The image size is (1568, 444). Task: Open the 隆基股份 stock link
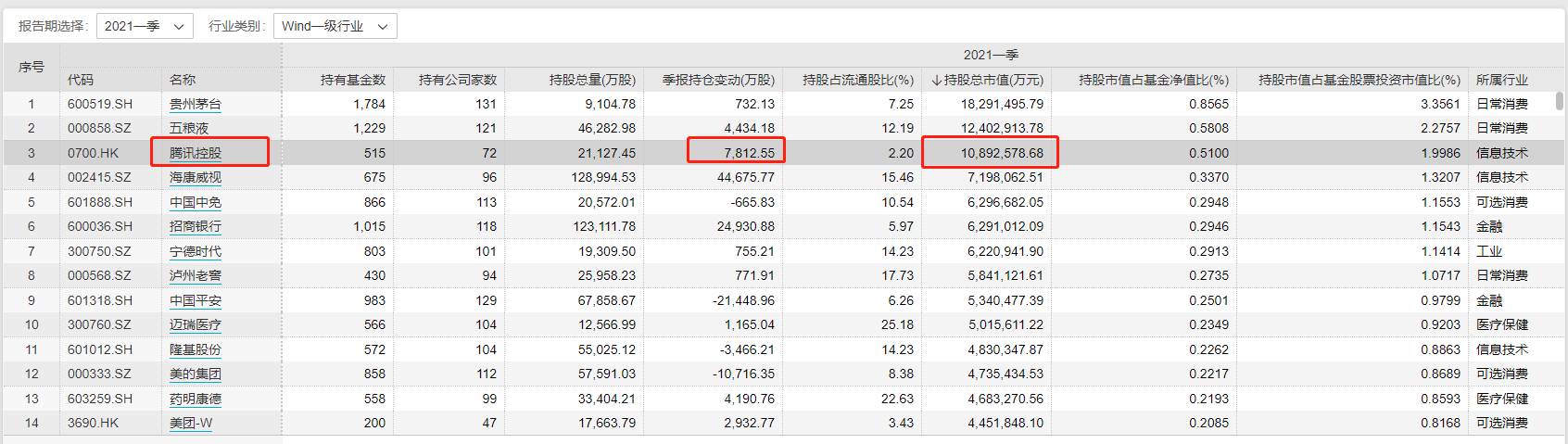click(x=196, y=349)
